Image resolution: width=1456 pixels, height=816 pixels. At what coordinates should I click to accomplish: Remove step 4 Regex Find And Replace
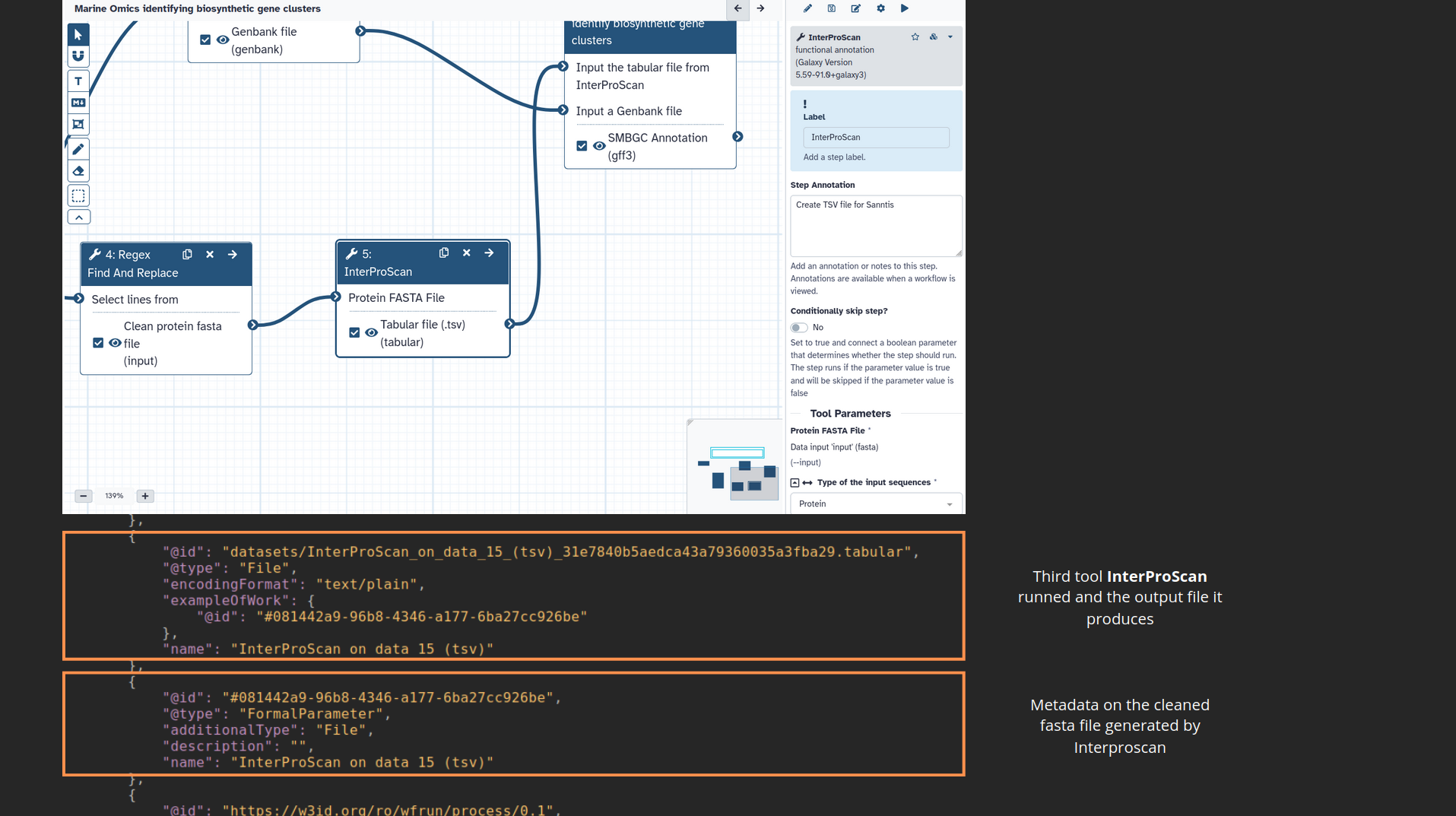(210, 254)
